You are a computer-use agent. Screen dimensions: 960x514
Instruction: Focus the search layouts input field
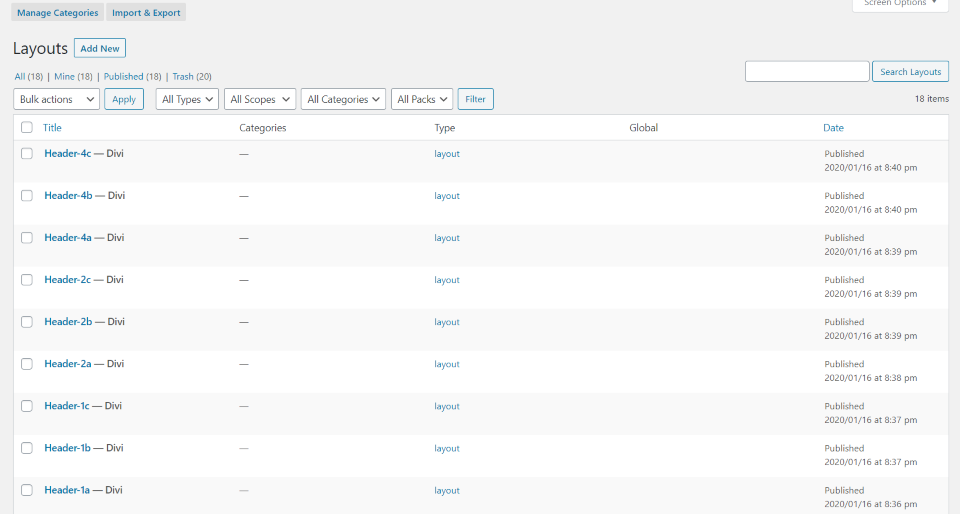tap(807, 72)
